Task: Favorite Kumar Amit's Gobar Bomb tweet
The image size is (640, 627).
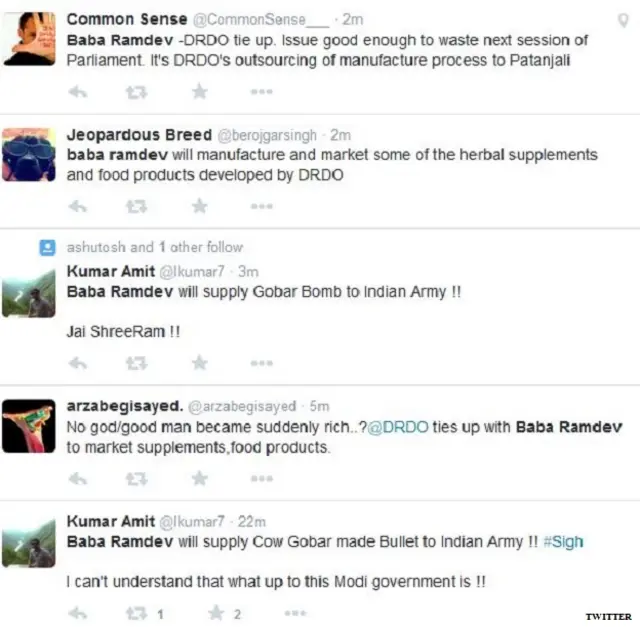Action: pyautogui.click(x=200, y=362)
